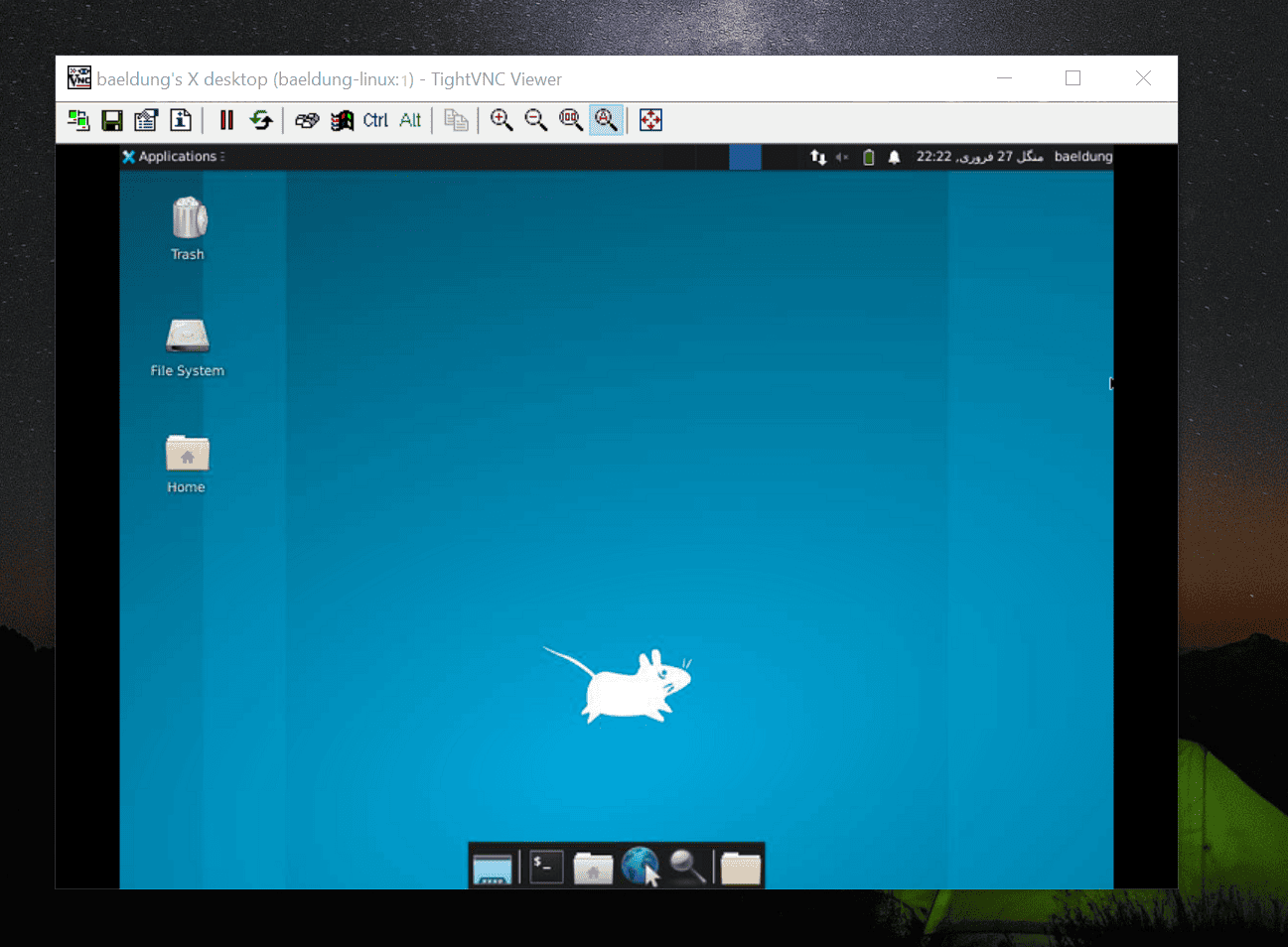Send Ctrl+Alt+Del to remote host
This screenshot has width=1288, height=947.
(x=307, y=120)
